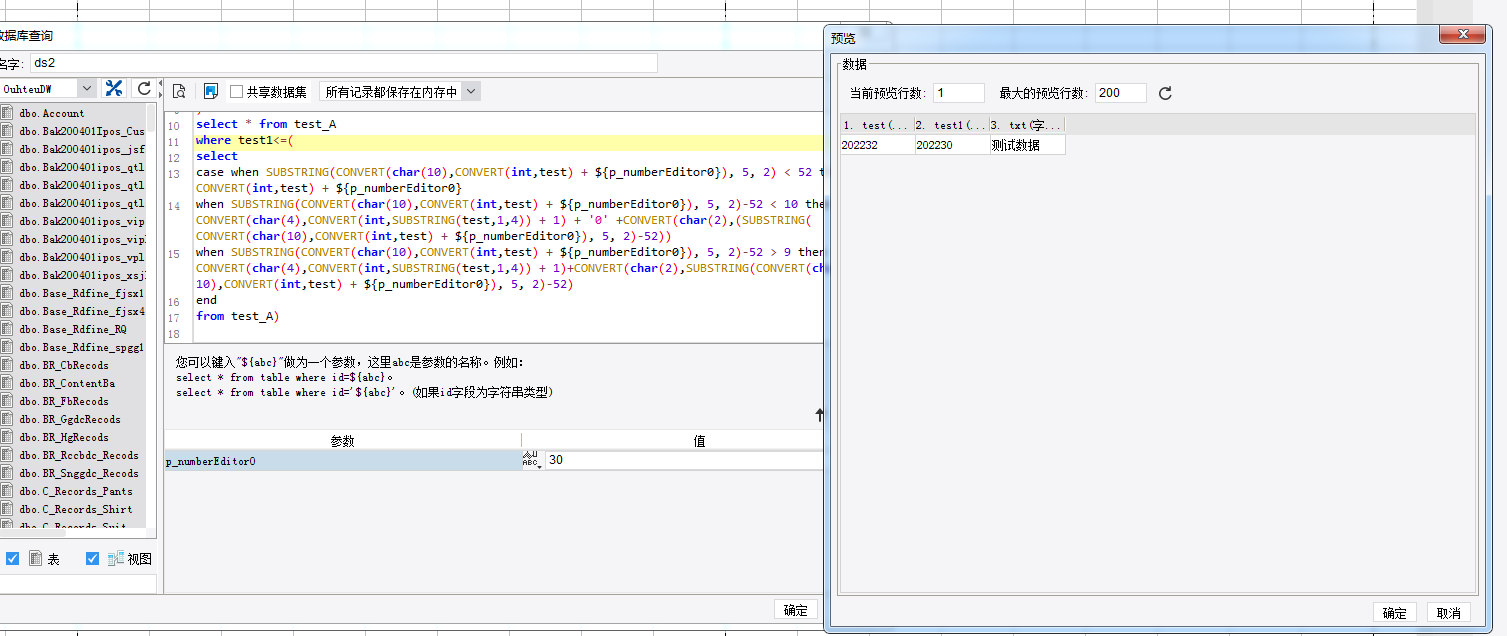This screenshot has width=1507, height=636.
Task: Click the '1. test' preview column header
Action: coord(877,125)
